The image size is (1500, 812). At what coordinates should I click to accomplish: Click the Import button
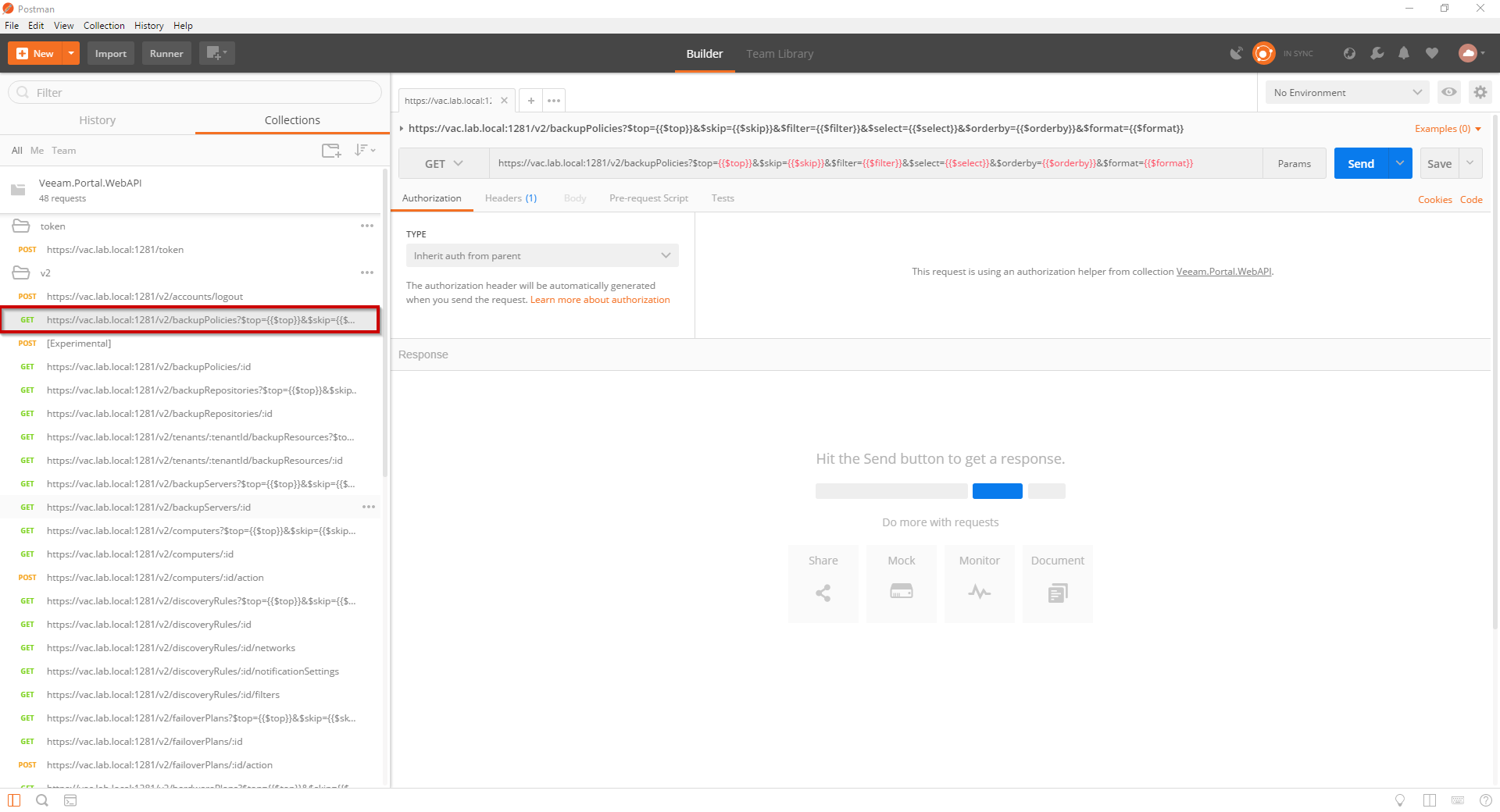coord(111,53)
